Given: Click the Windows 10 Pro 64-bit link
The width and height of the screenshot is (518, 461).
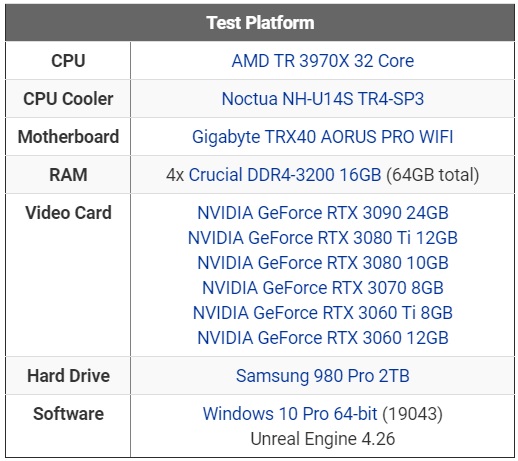Looking at the screenshot, I should [x=290, y=414].
